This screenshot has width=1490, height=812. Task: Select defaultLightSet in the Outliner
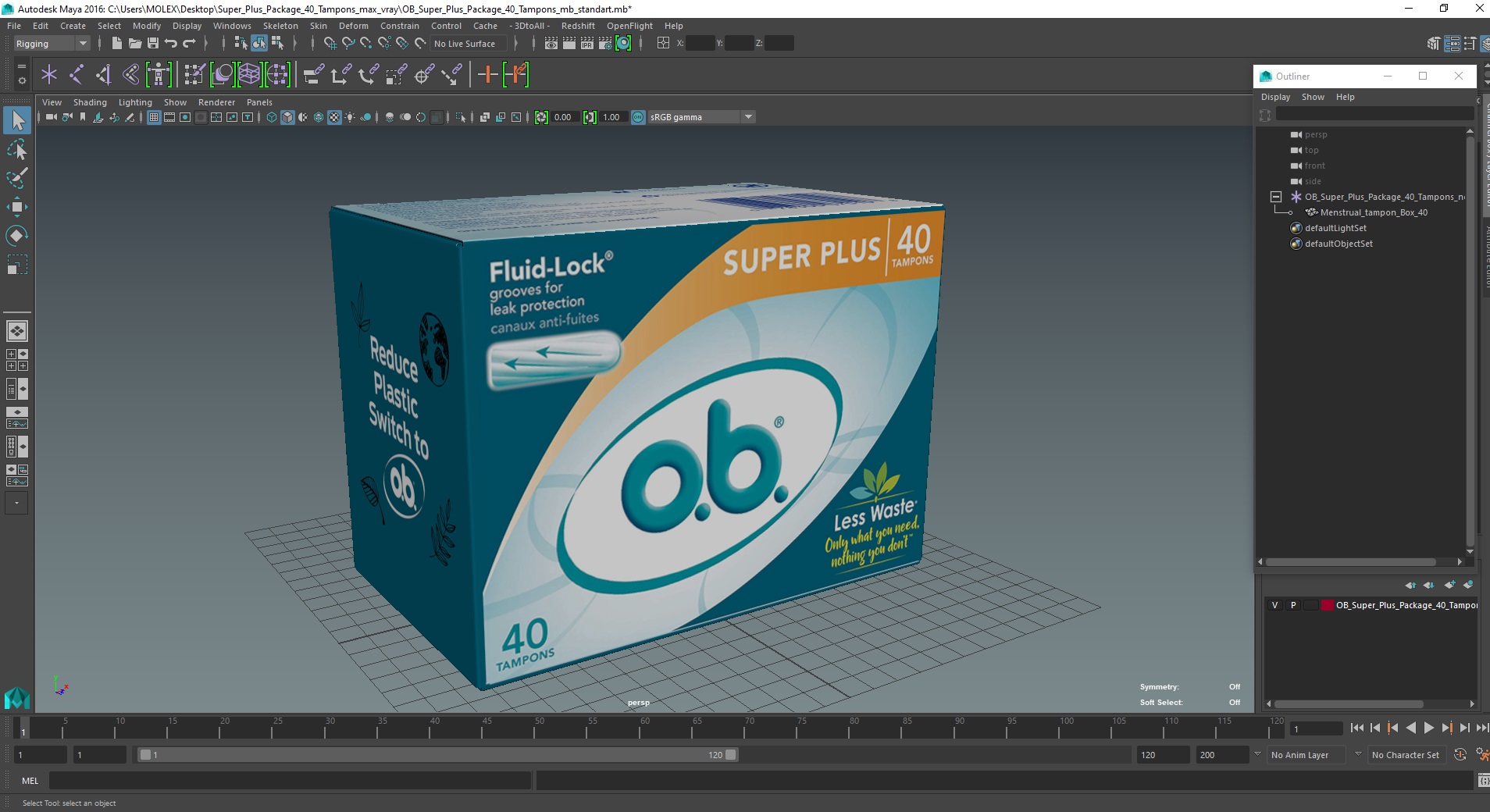(1335, 228)
